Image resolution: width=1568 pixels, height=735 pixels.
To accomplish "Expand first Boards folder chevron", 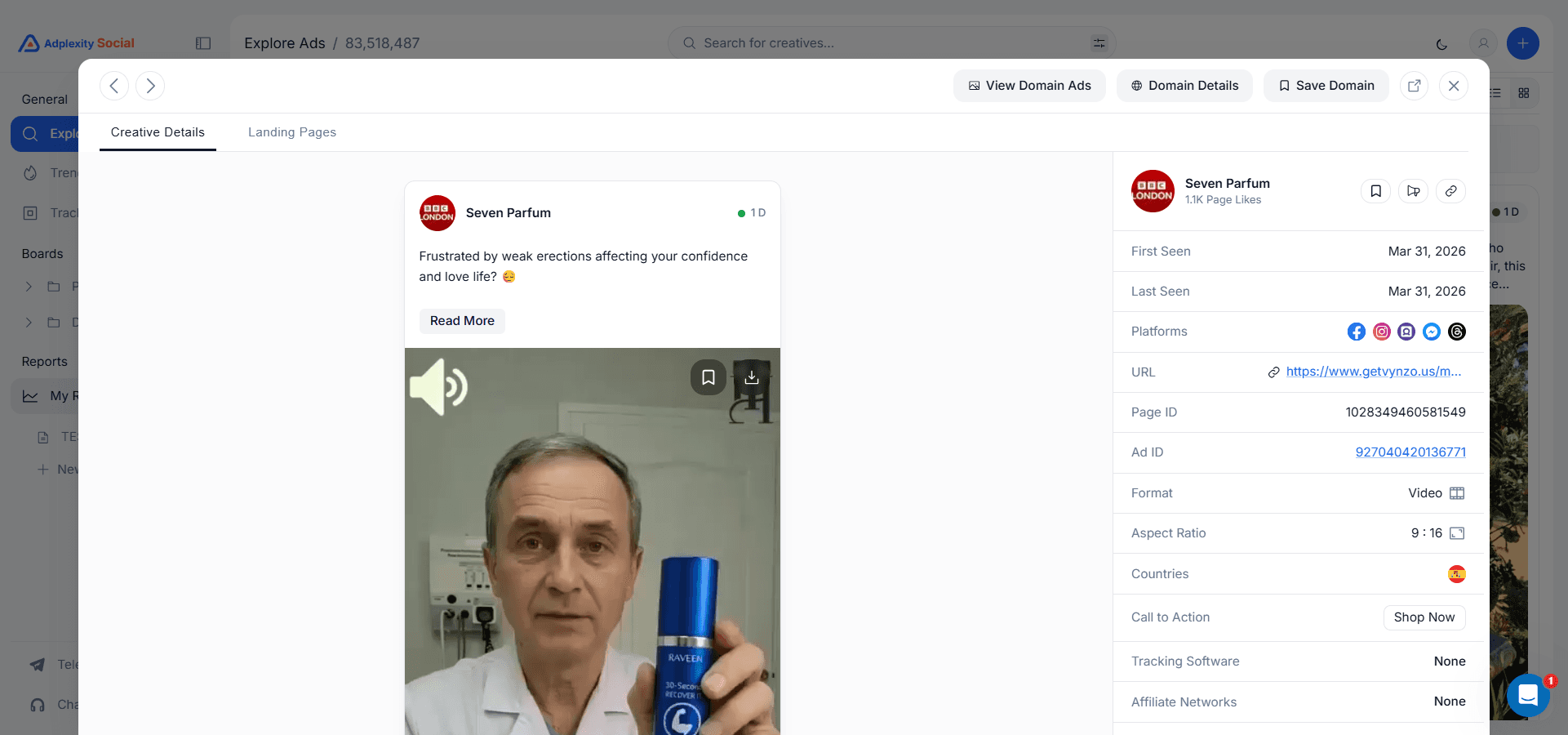I will [29, 287].
